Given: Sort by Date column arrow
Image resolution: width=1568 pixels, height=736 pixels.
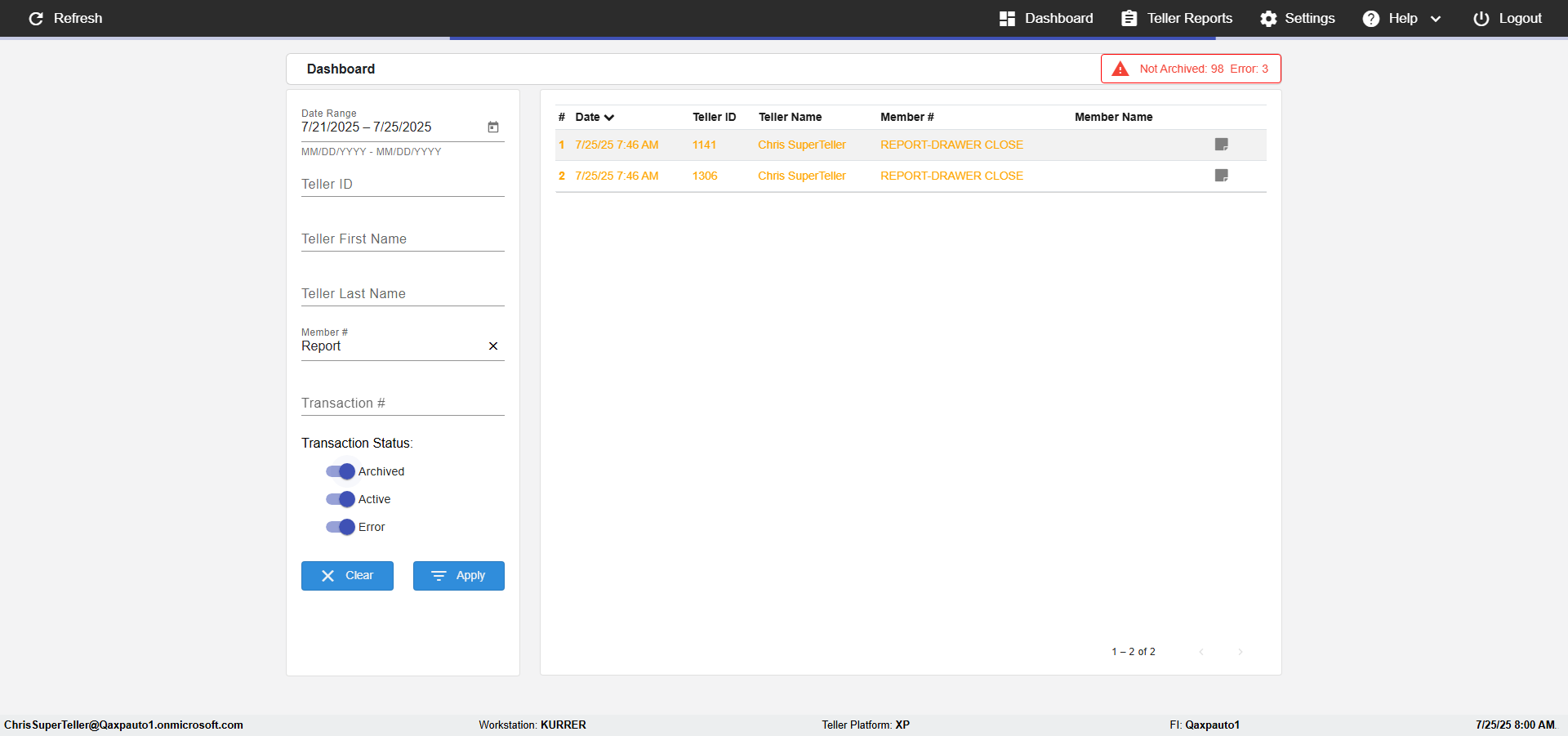Looking at the screenshot, I should 609,118.
